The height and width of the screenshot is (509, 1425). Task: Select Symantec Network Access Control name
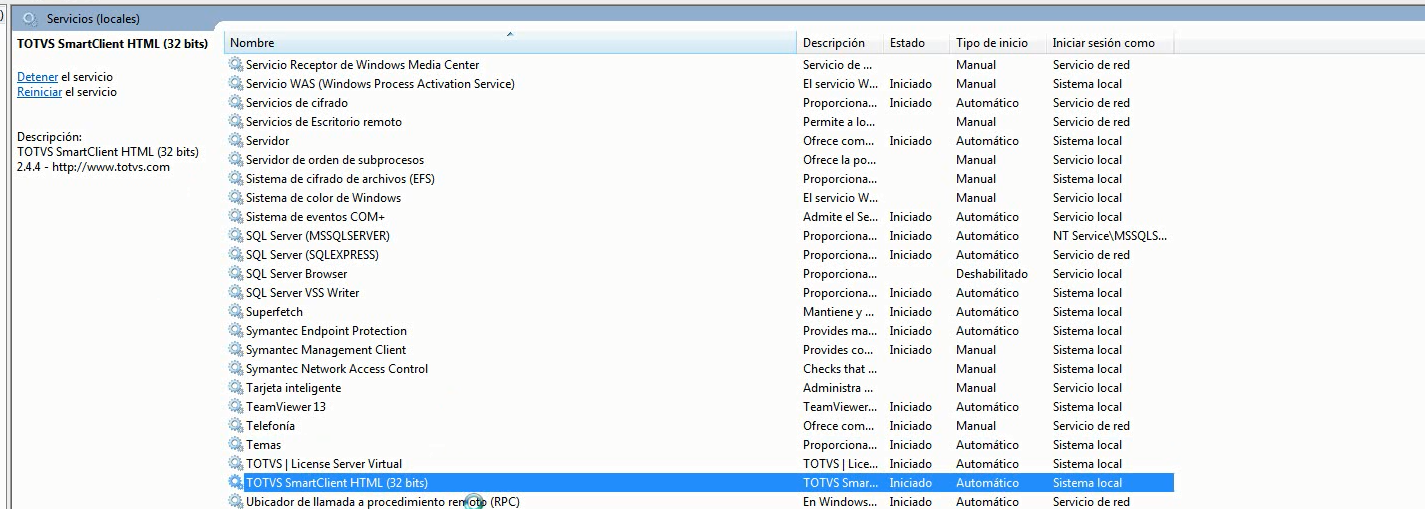click(x=337, y=369)
